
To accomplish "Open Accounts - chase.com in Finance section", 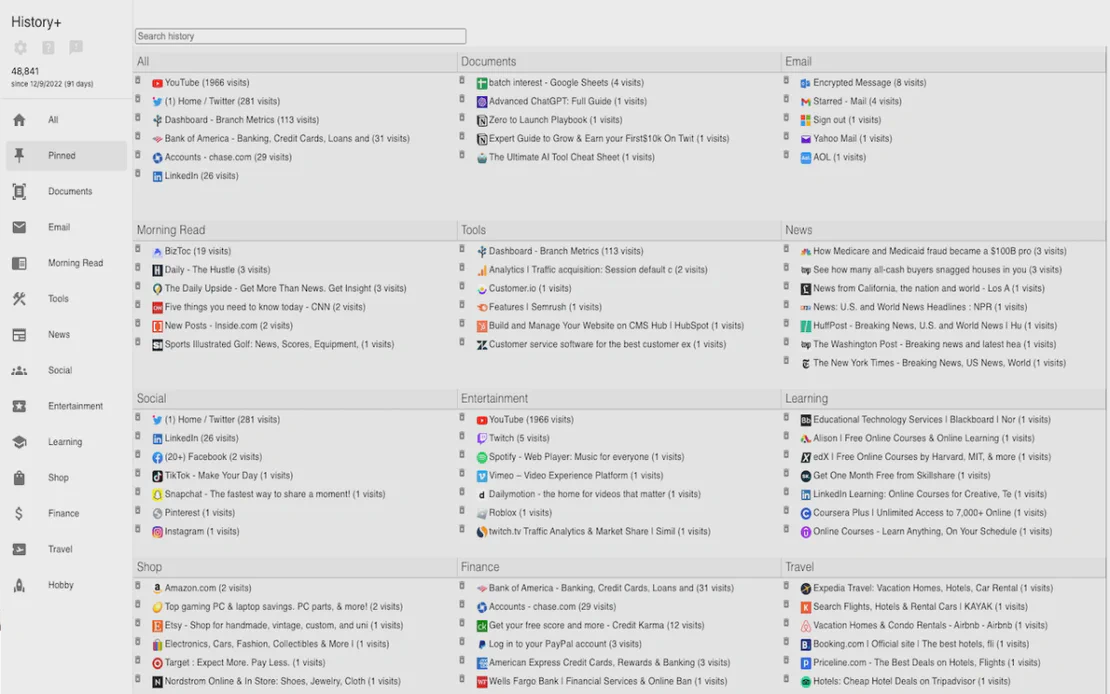I will [552, 607].
